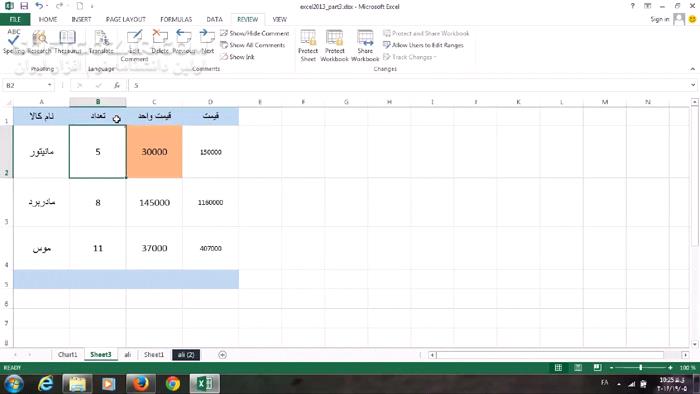Click the Translate icon
The image size is (700, 394).
[101, 41]
